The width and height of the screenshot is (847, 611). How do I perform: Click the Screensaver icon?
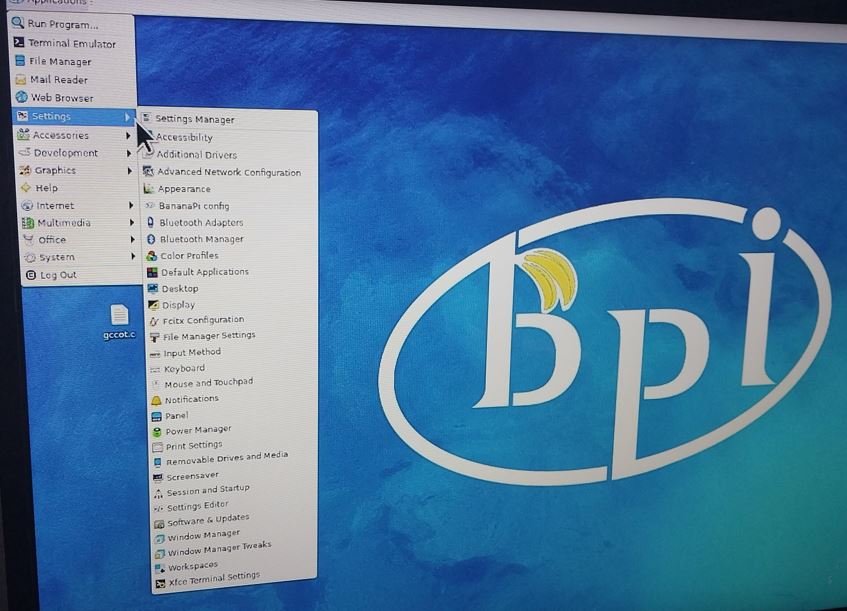(x=158, y=478)
